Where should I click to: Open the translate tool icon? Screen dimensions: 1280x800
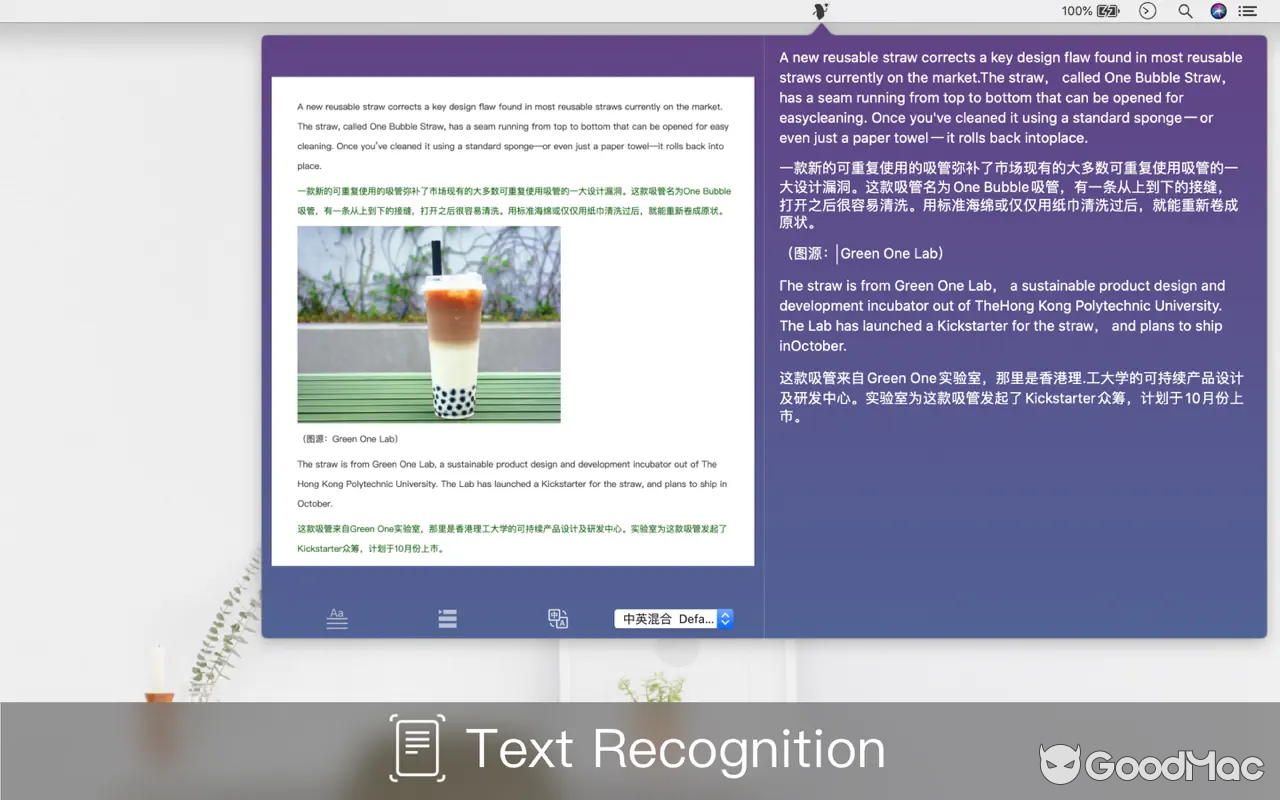pos(557,618)
